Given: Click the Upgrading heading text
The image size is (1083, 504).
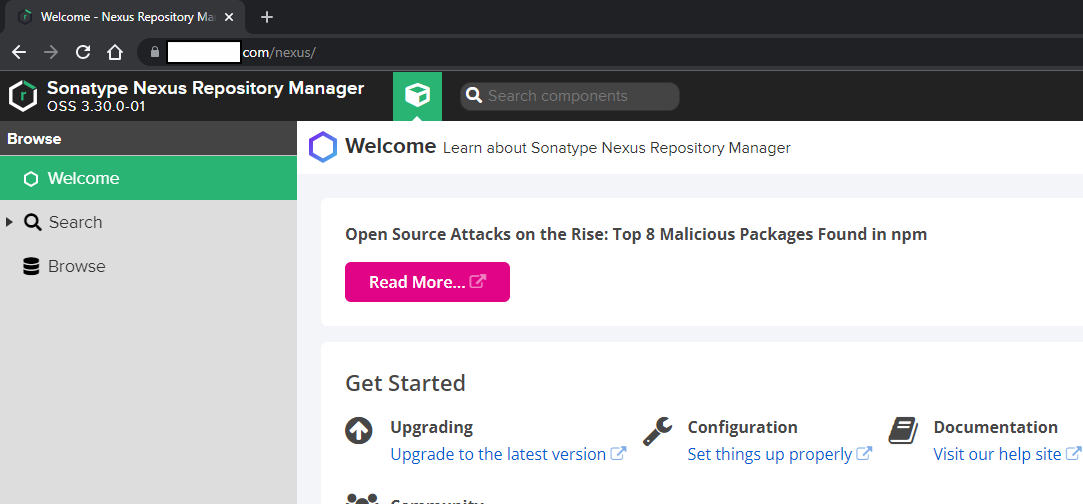Looking at the screenshot, I should (432, 427).
